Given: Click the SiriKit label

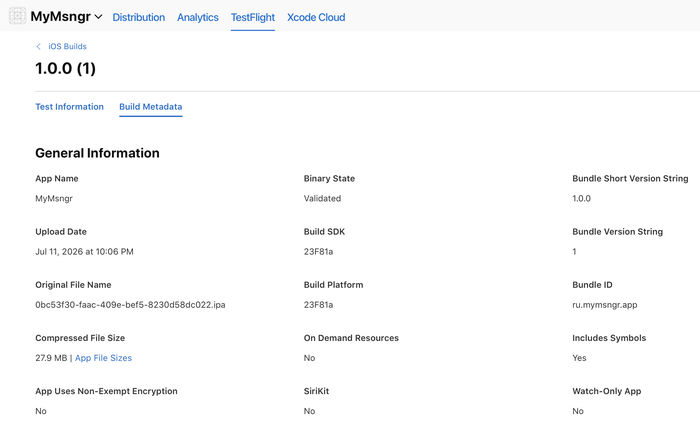Looking at the screenshot, I should click(x=316, y=391).
